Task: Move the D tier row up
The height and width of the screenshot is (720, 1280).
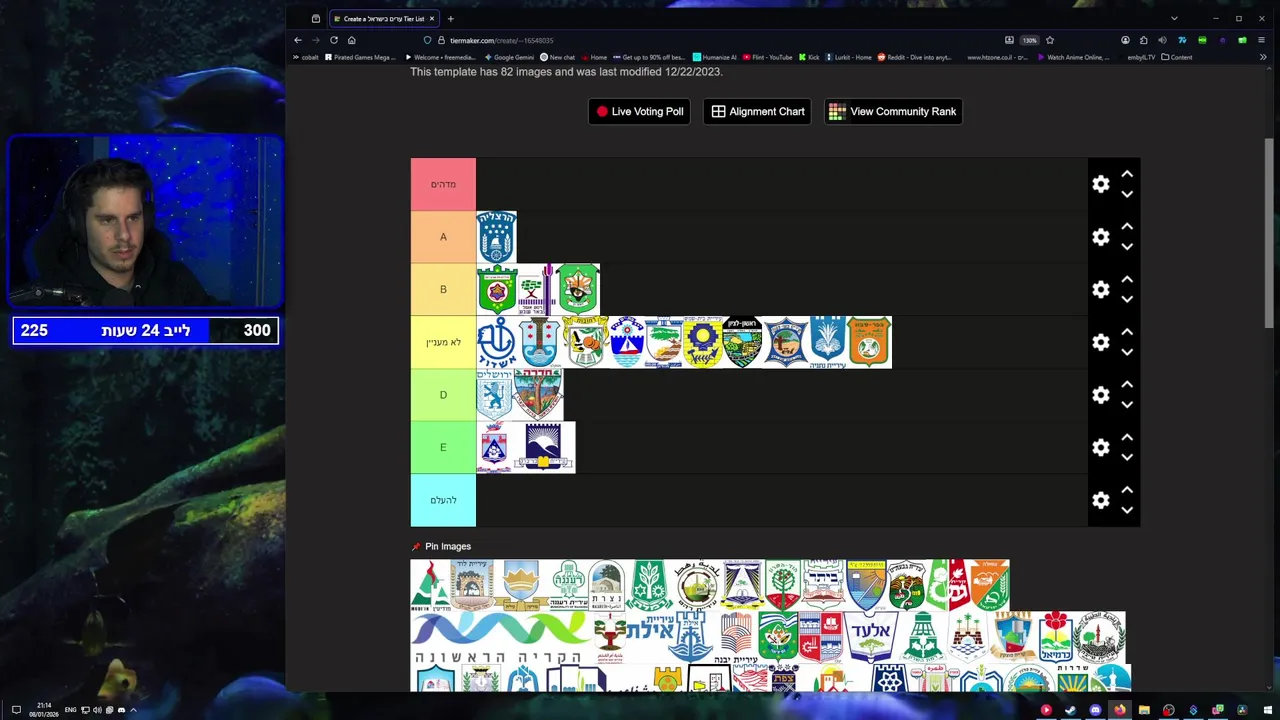Action: click(x=1127, y=384)
